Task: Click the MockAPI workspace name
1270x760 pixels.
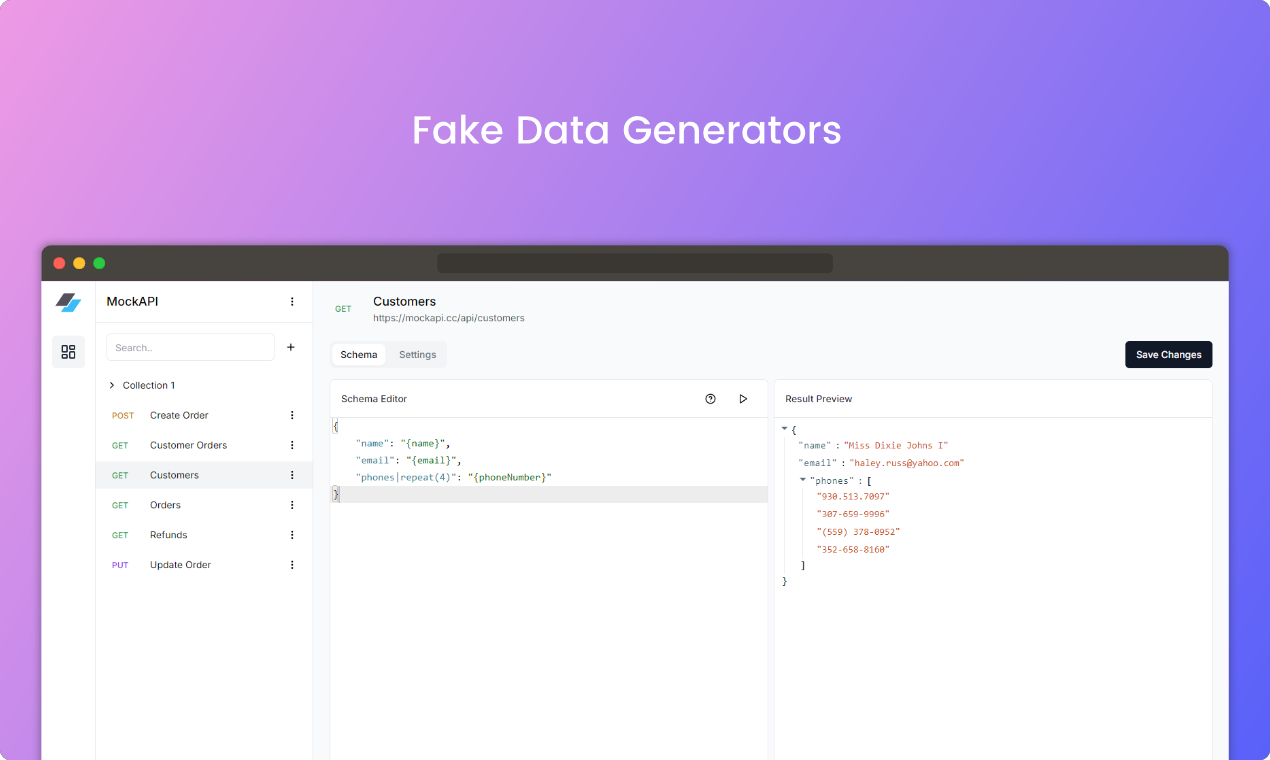Action: [x=132, y=301]
